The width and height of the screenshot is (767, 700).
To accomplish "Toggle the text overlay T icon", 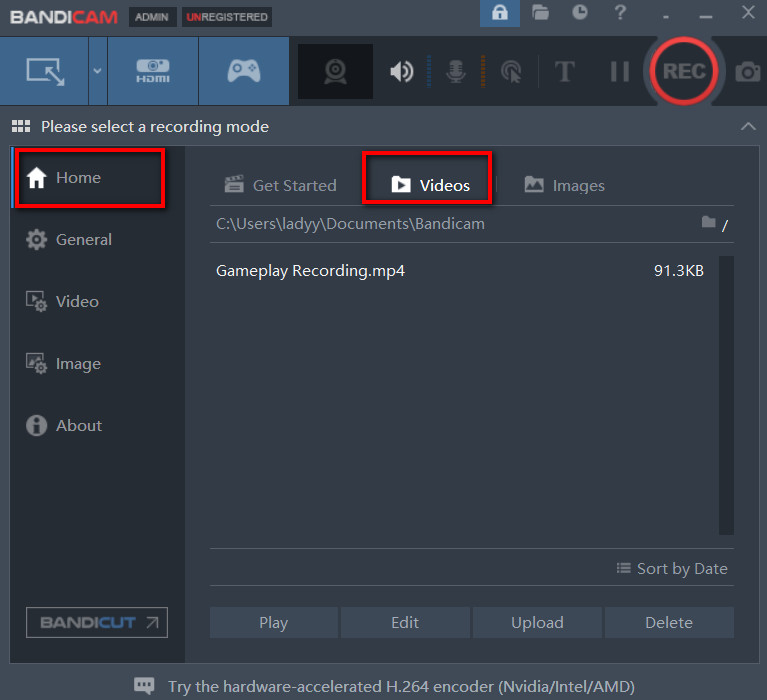I will (x=564, y=71).
